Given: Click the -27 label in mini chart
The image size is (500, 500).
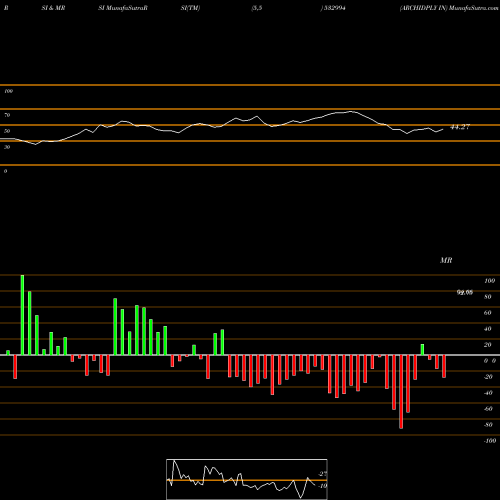Looking at the screenshot, I should pyautogui.click(x=323, y=474).
